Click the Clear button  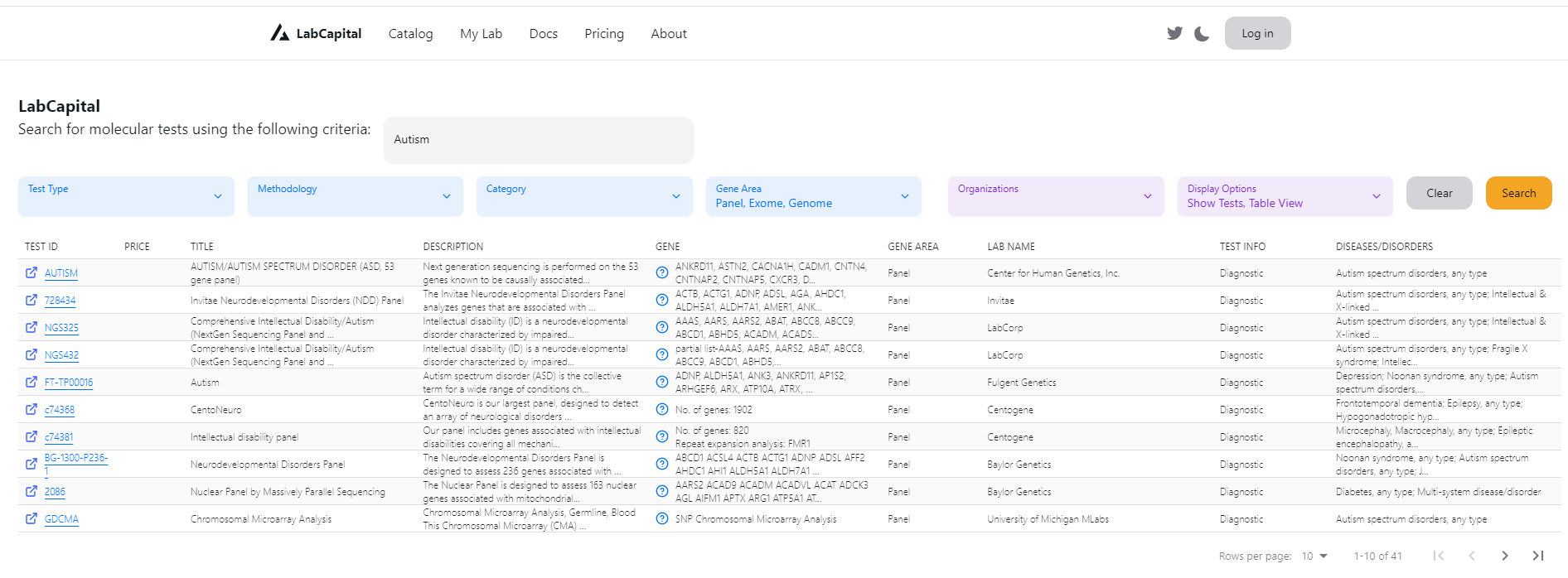(x=1440, y=193)
